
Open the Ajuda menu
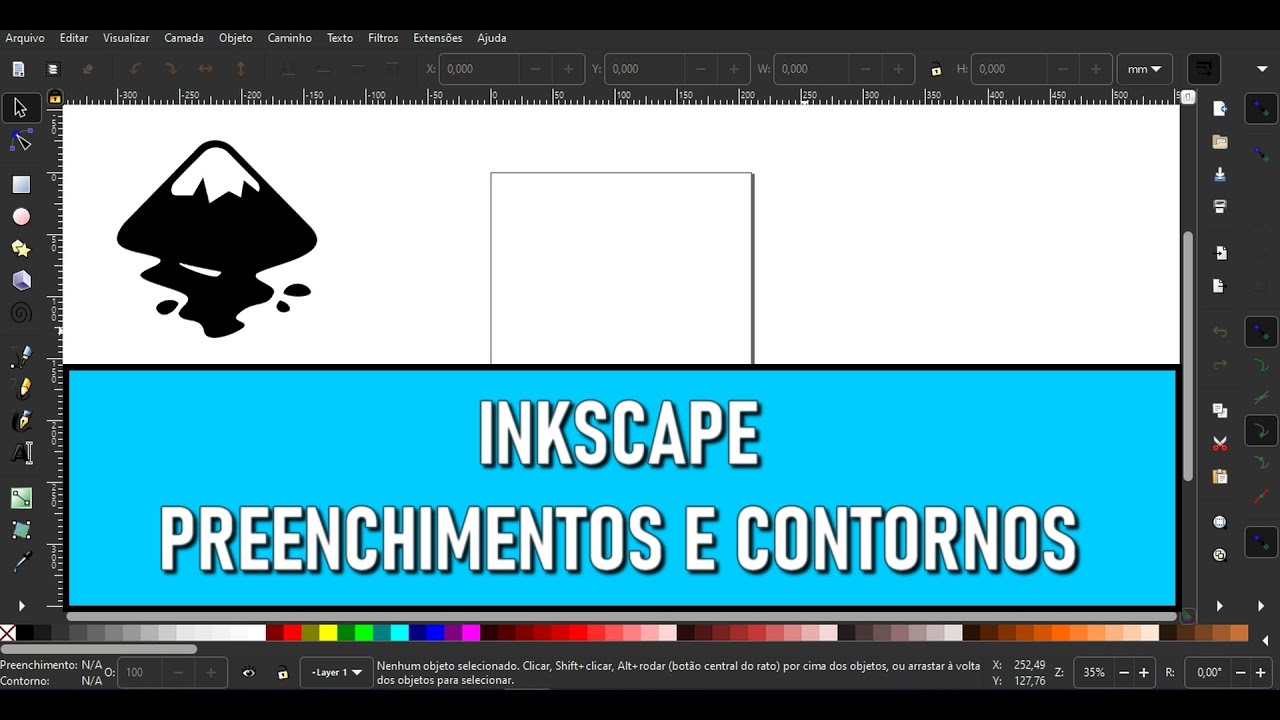tap(492, 38)
